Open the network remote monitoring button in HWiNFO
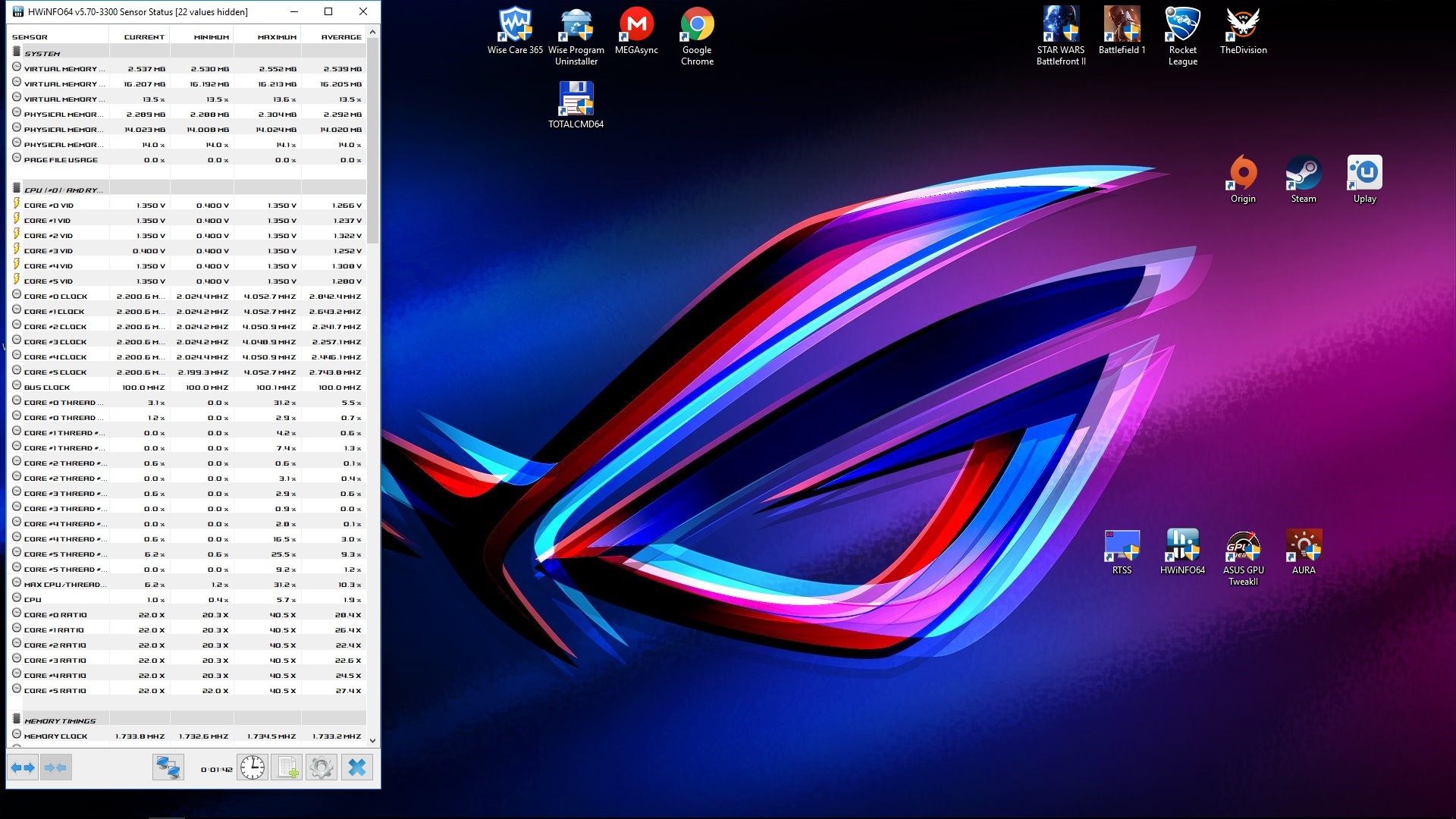Image resolution: width=1456 pixels, height=819 pixels. point(168,768)
